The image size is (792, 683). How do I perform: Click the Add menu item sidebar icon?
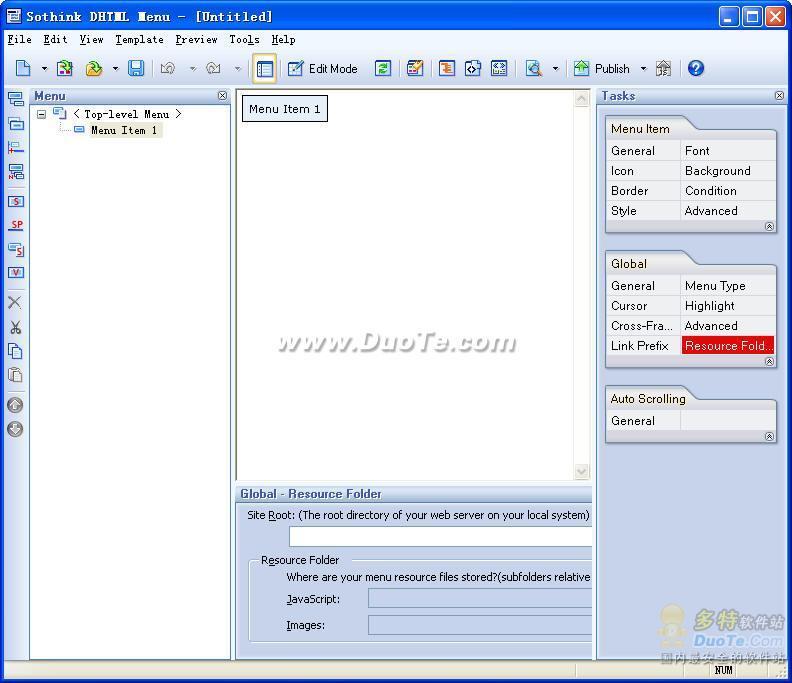[16, 99]
